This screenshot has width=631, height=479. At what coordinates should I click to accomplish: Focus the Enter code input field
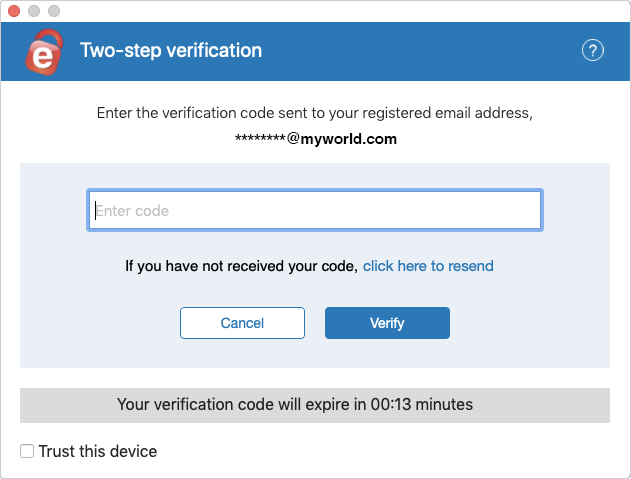pos(315,210)
